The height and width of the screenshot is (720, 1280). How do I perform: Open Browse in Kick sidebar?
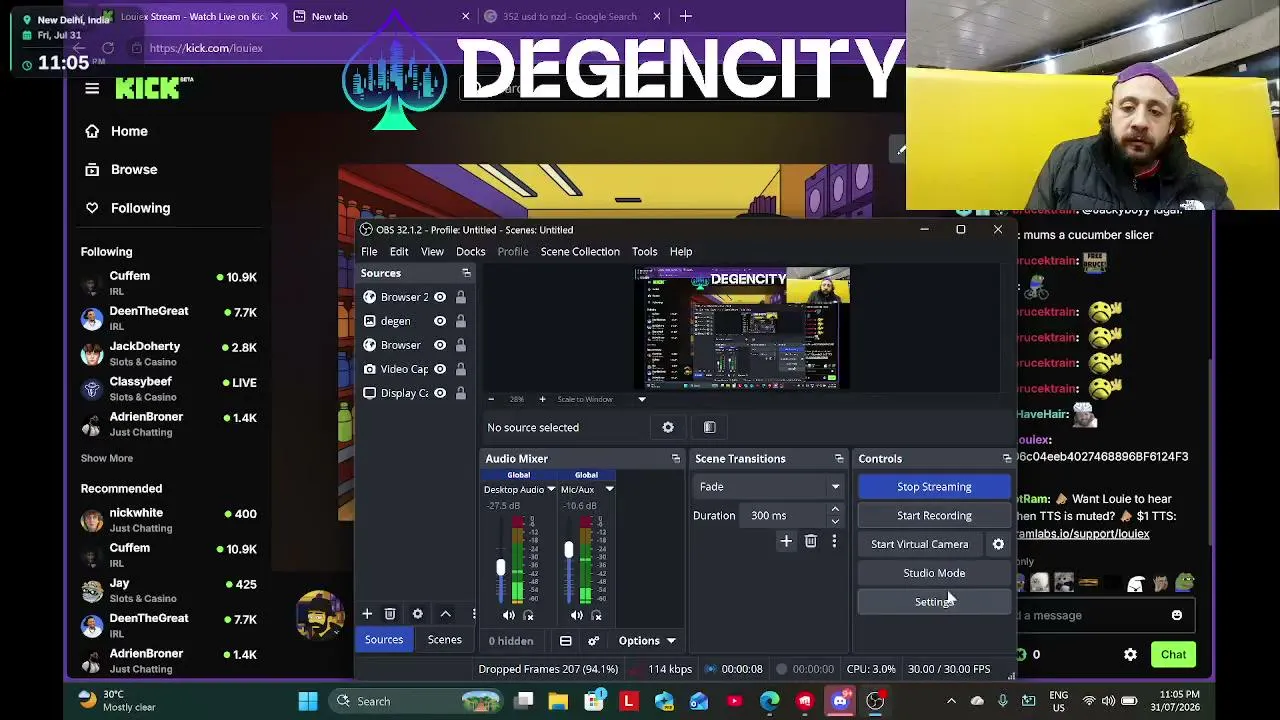[x=134, y=169]
